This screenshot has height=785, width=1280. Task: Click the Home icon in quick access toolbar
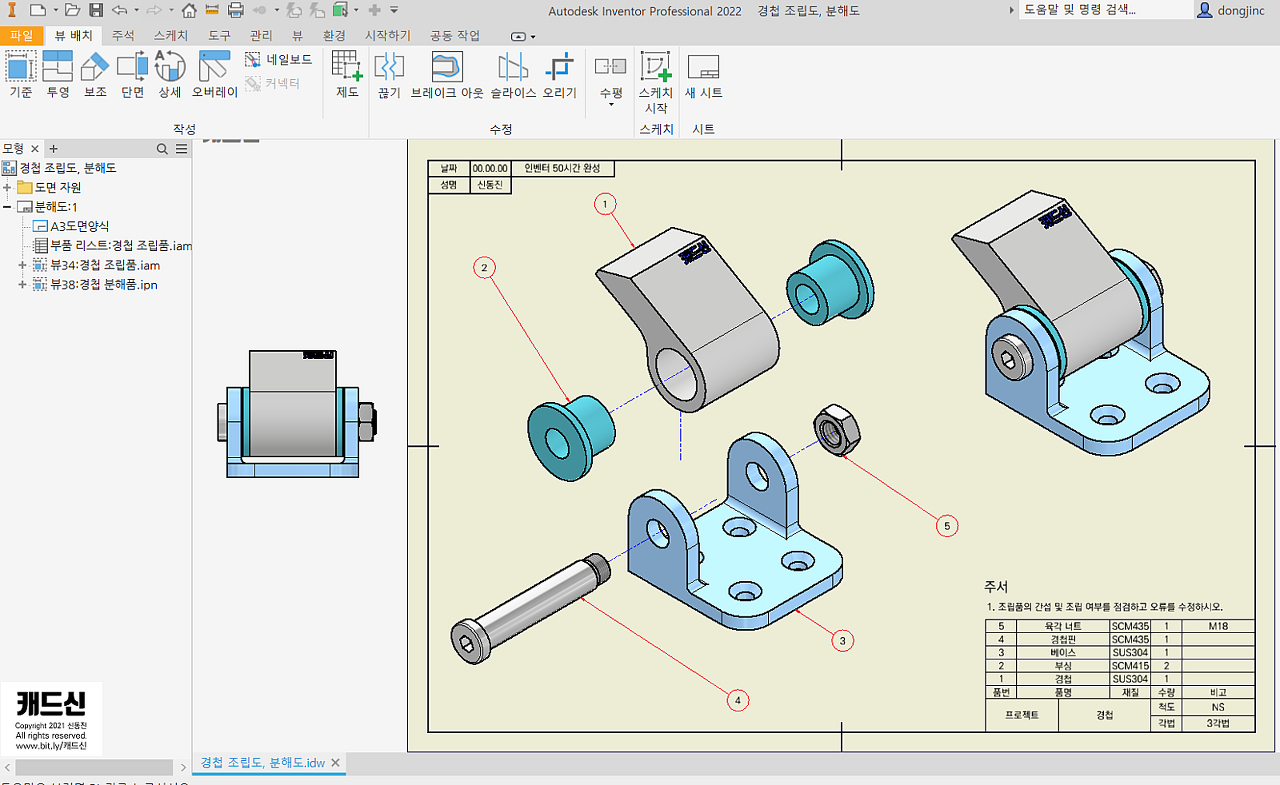(189, 10)
